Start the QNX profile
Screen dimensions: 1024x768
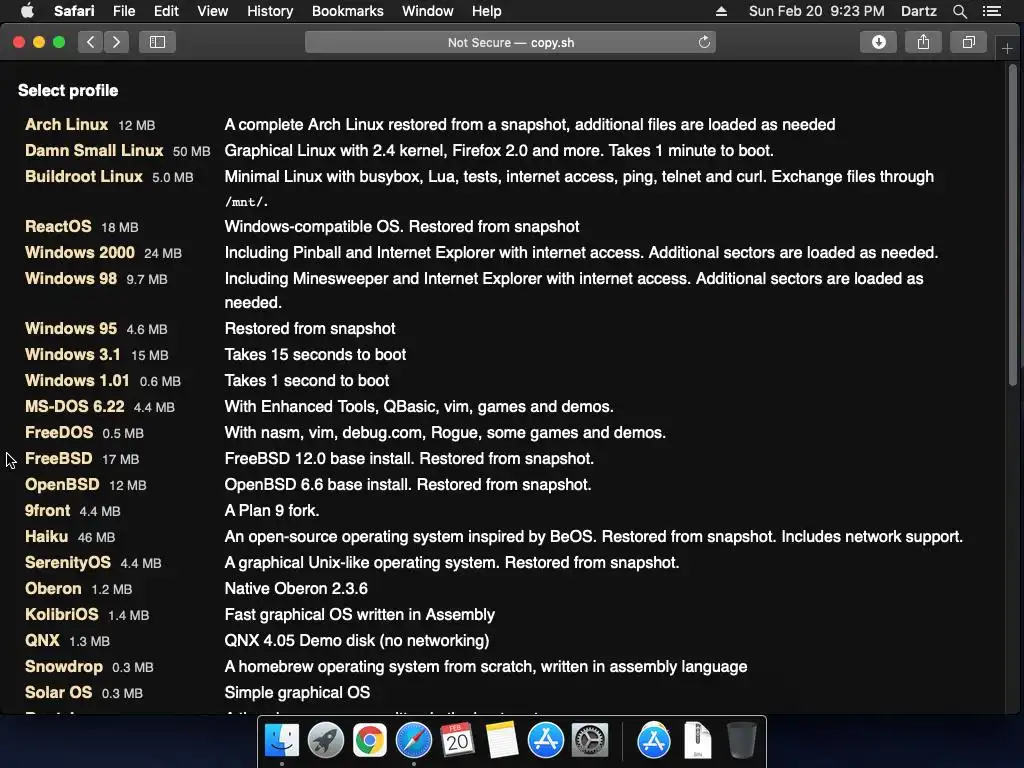(x=42, y=641)
